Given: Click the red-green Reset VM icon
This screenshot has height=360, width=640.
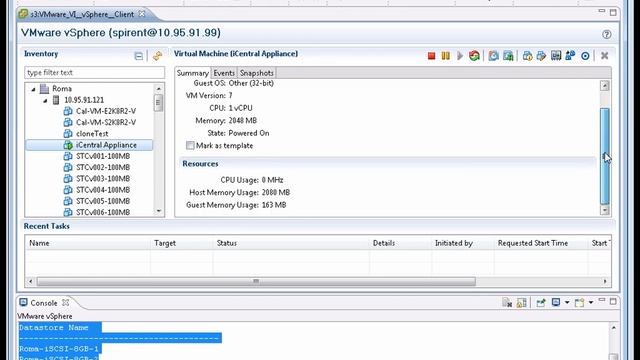Looking at the screenshot, I should pos(474,56).
